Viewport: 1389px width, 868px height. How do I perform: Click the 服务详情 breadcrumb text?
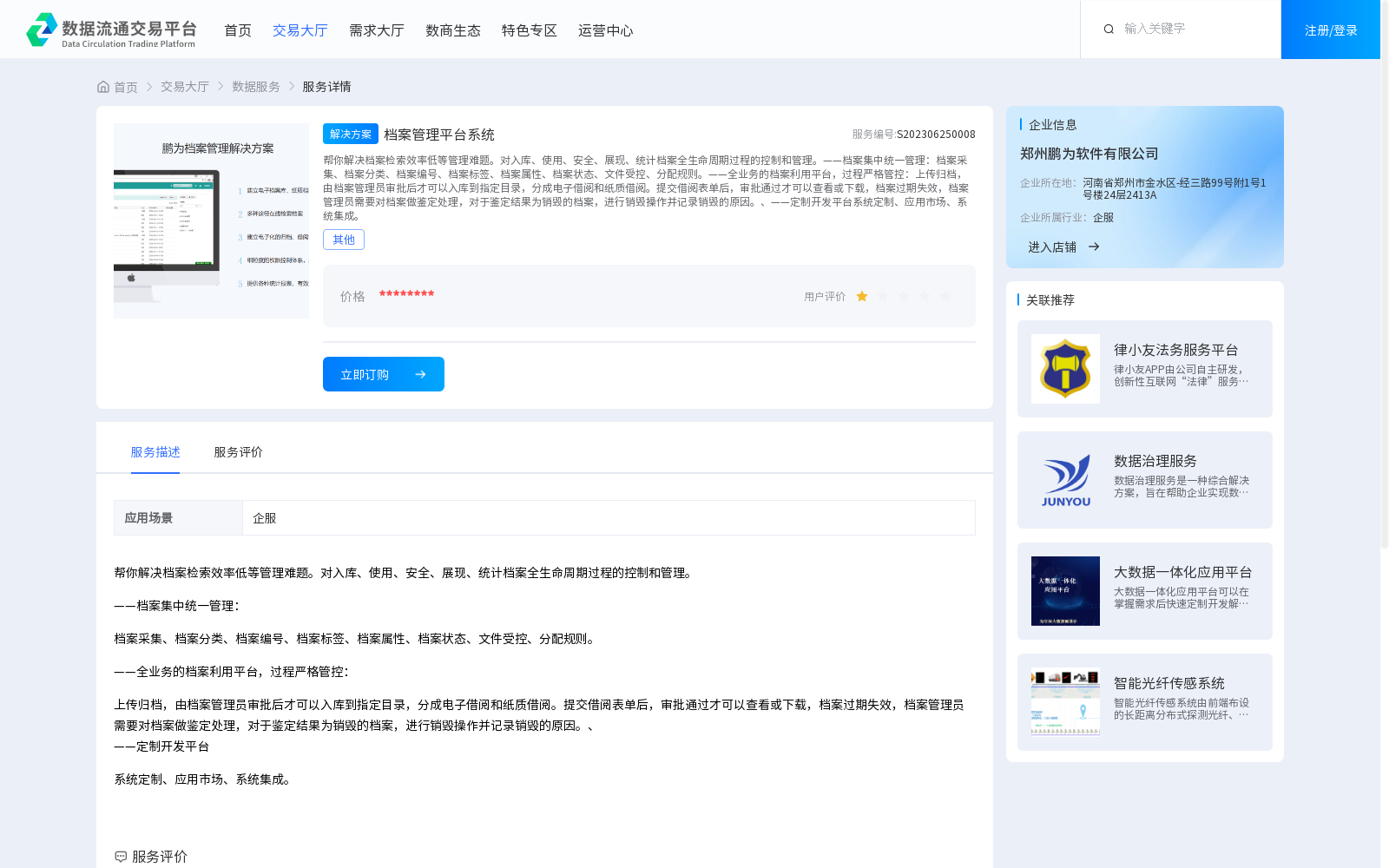click(326, 87)
